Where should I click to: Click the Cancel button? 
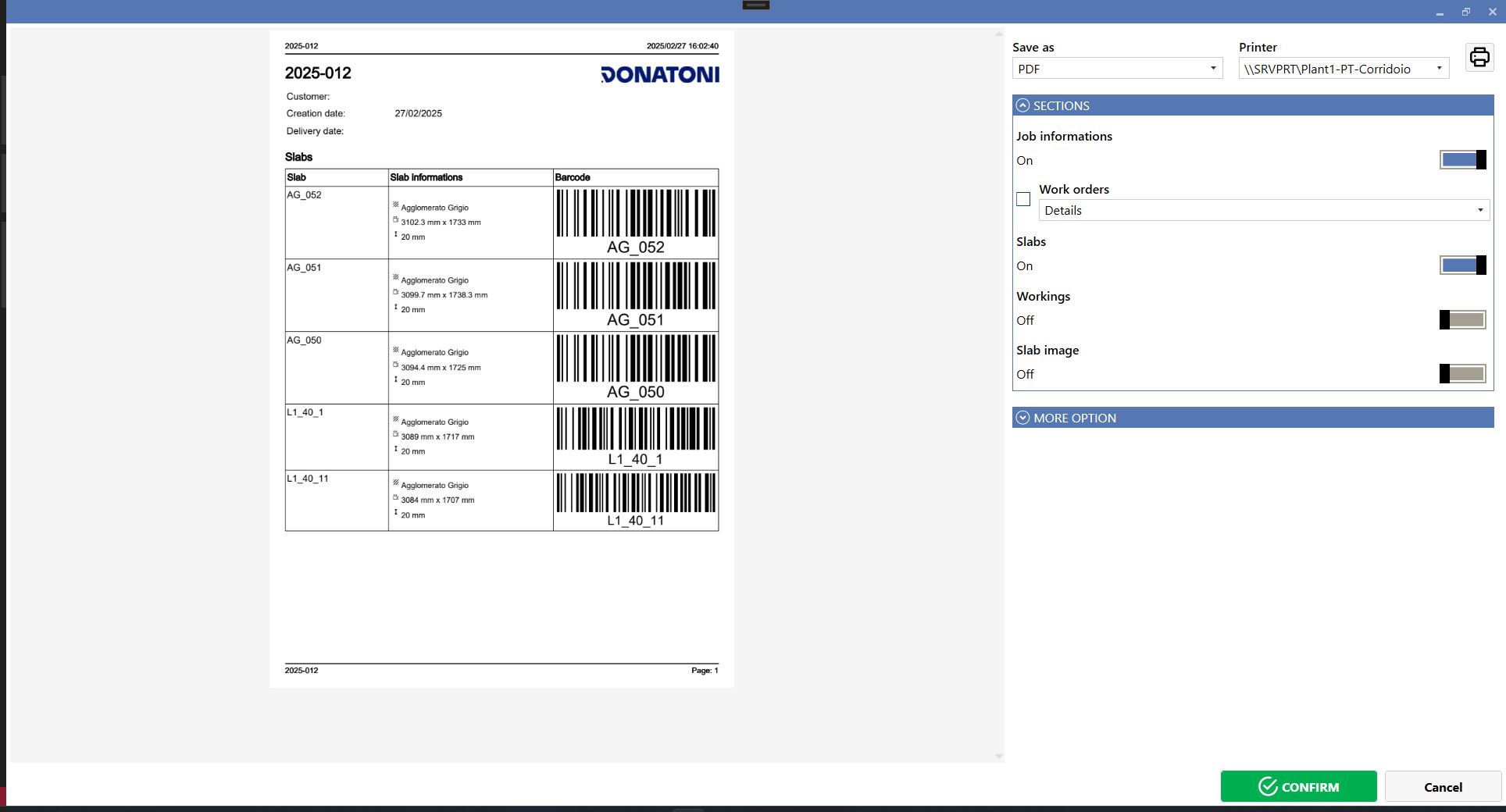[1443, 786]
